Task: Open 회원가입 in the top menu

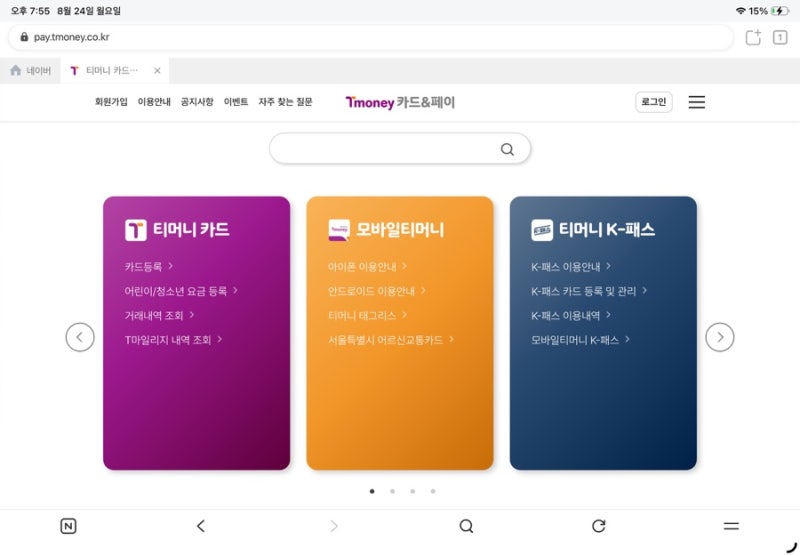Action: pos(111,102)
